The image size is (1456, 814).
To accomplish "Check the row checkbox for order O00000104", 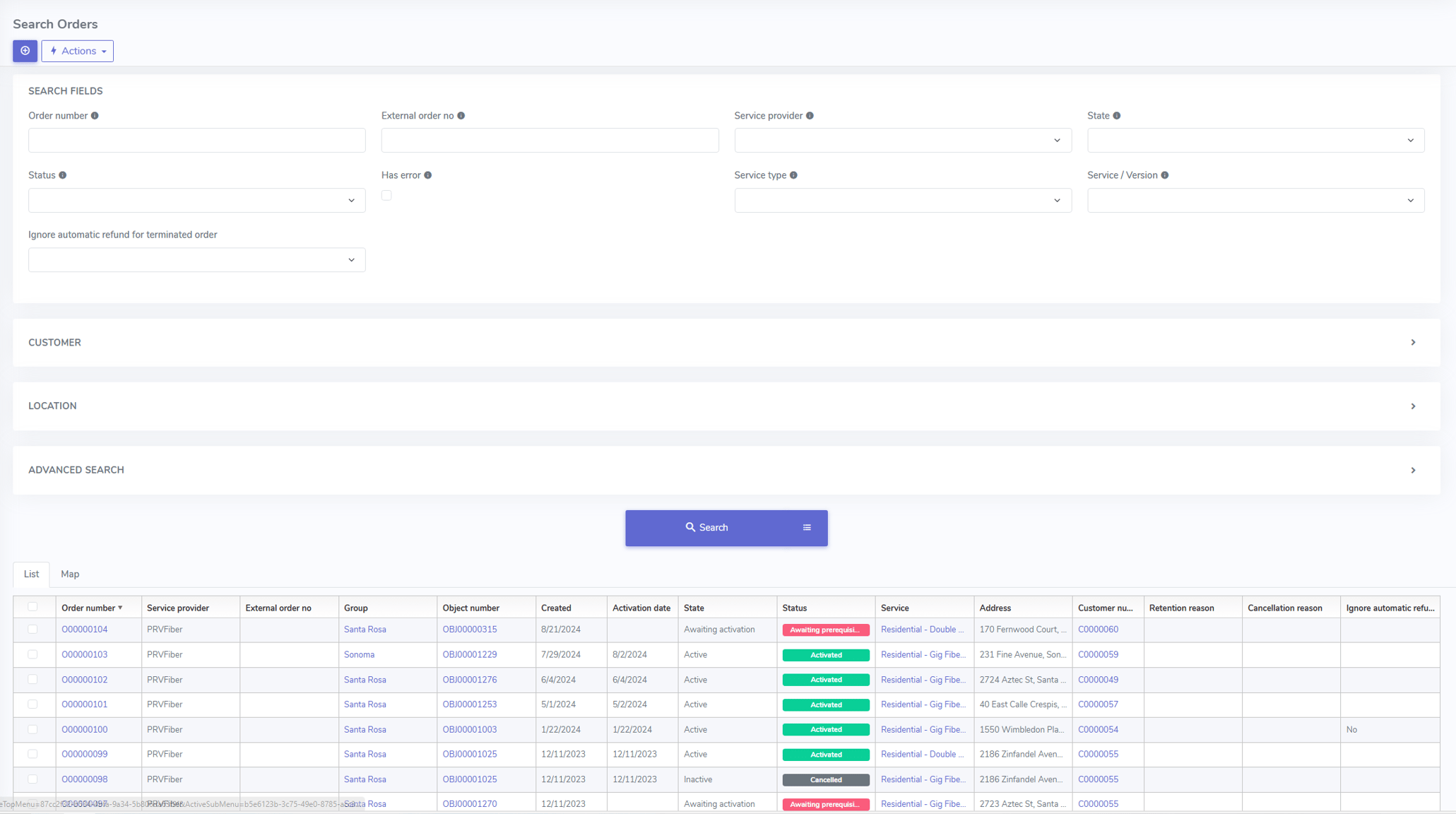I will click(x=33, y=630).
